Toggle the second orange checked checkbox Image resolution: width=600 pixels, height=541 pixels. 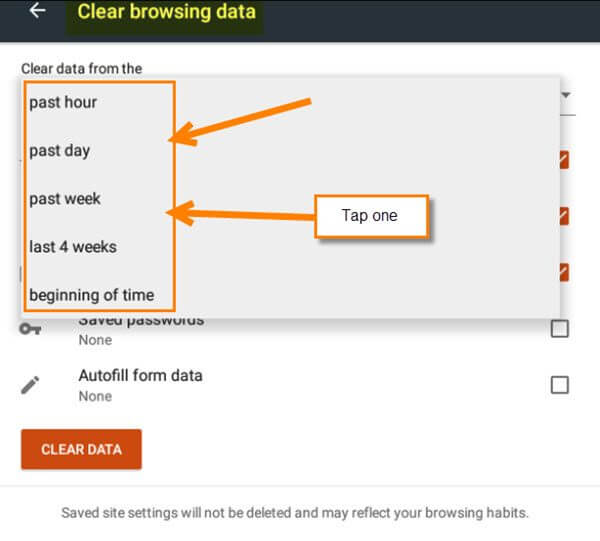click(564, 216)
